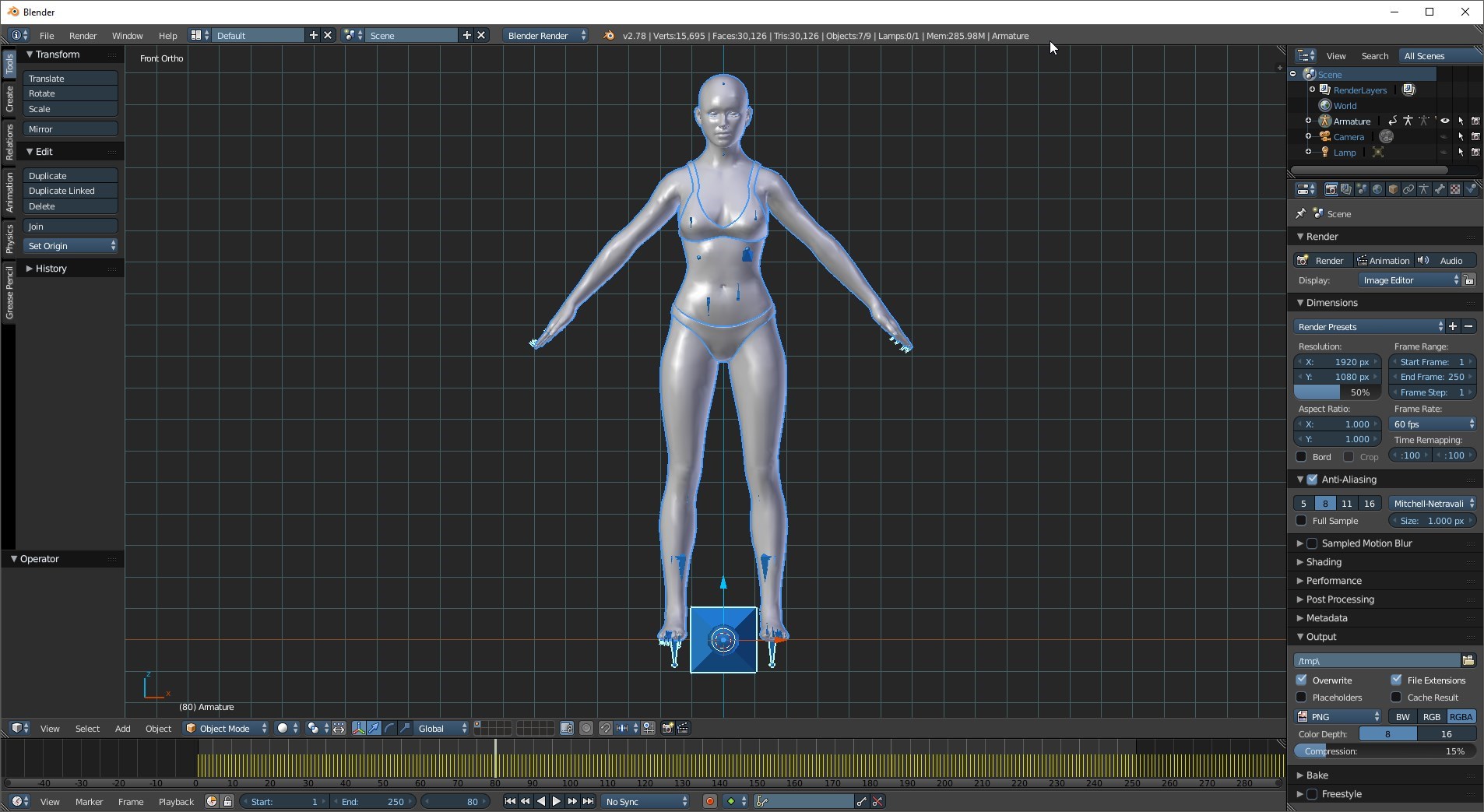Screen dimensions: 1484x812
Task: Jump to the timeline start frame
Action: 510,801
